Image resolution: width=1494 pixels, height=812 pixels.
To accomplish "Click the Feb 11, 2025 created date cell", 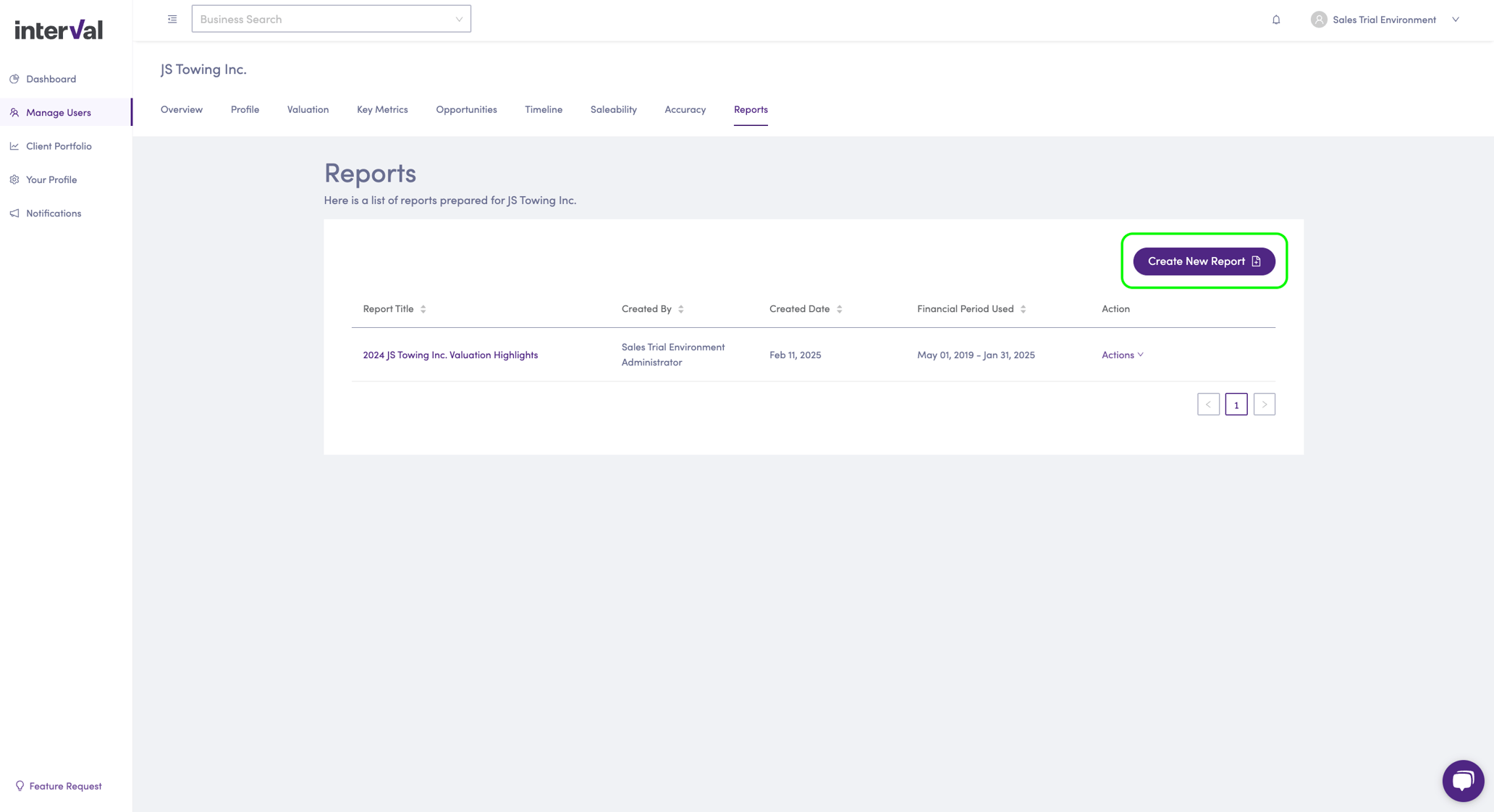I will click(795, 355).
